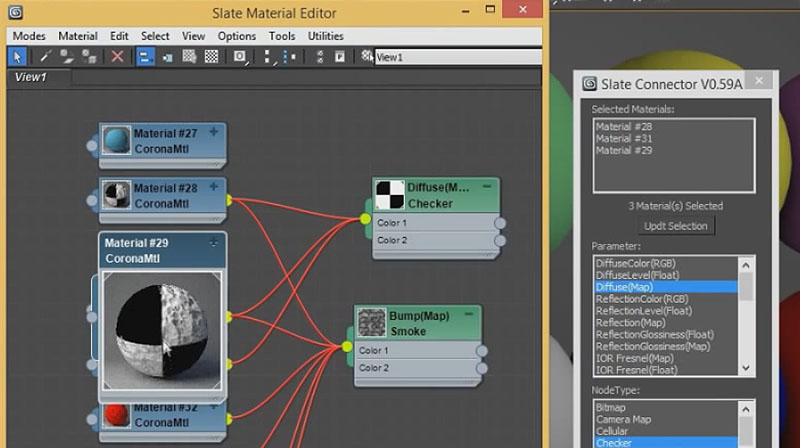Activate the Select tool arrow icon
The image size is (800, 448).
(x=17, y=57)
